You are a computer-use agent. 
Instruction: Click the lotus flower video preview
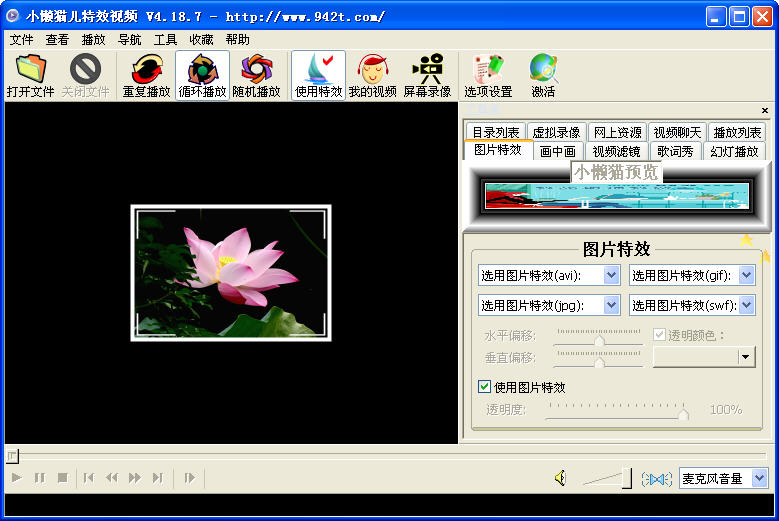point(231,273)
